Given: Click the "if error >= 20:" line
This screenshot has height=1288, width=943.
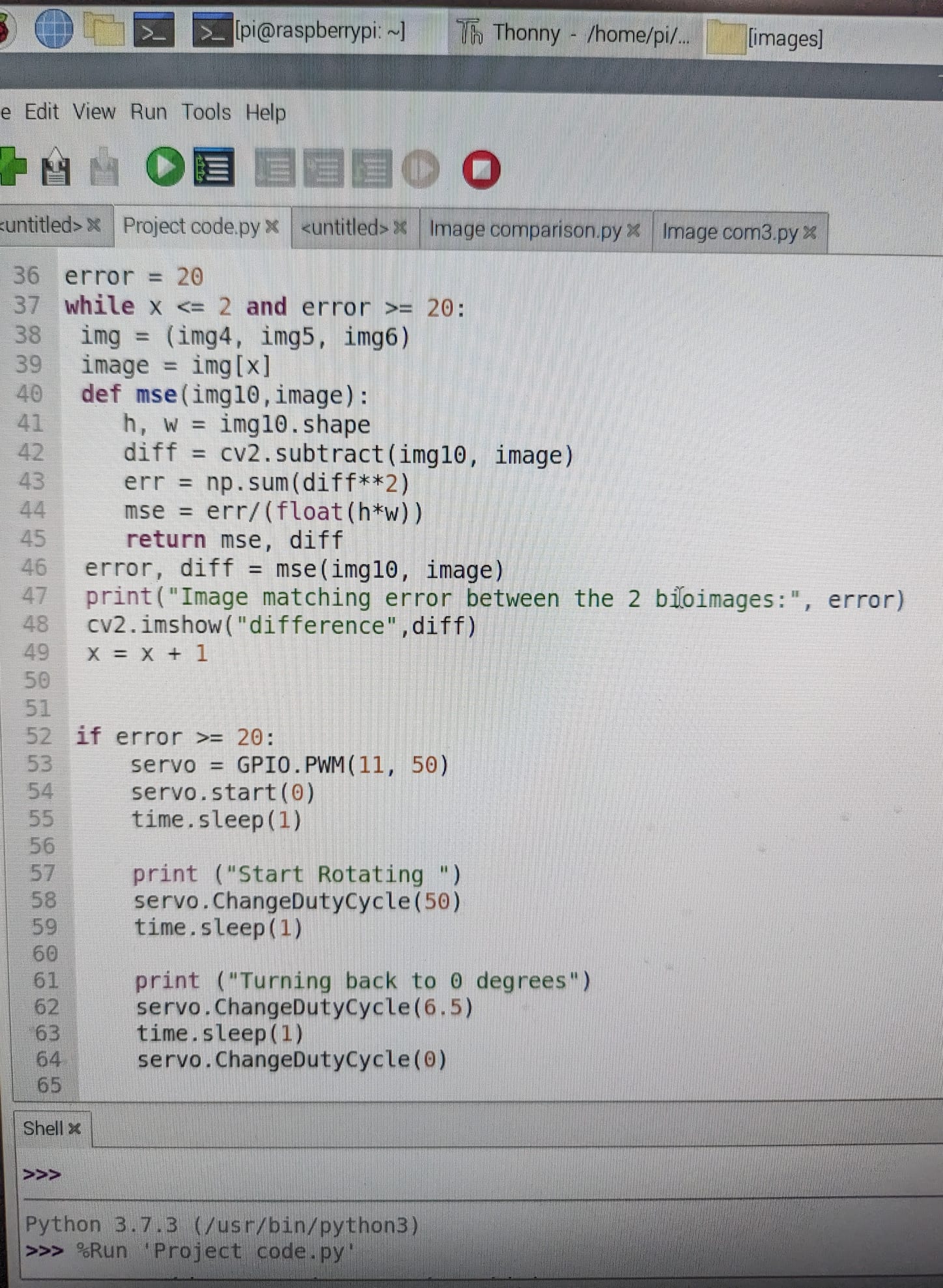Looking at the screenshot, I should [x=175, y=737].
